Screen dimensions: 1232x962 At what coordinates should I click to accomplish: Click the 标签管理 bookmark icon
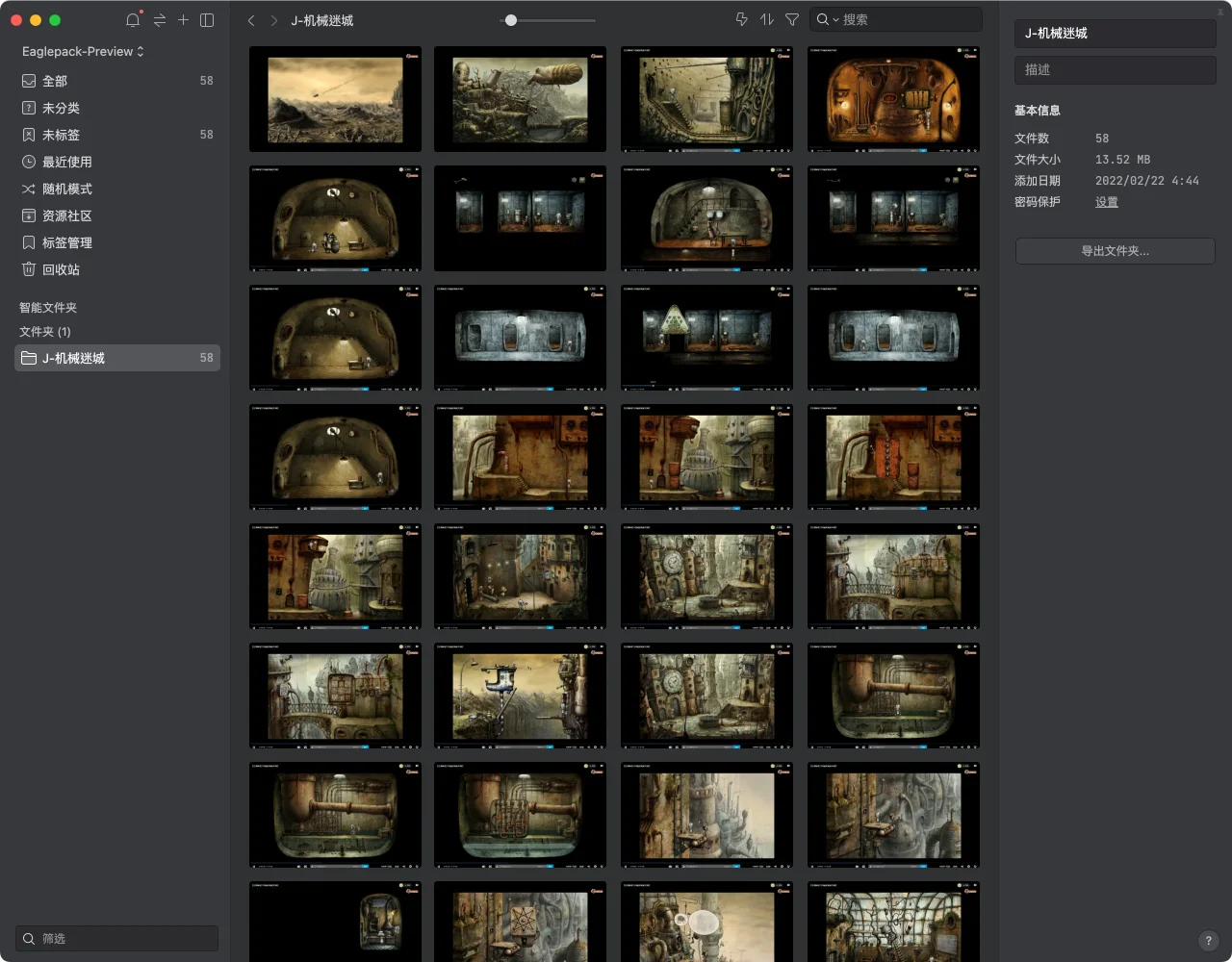click(29, 242)
